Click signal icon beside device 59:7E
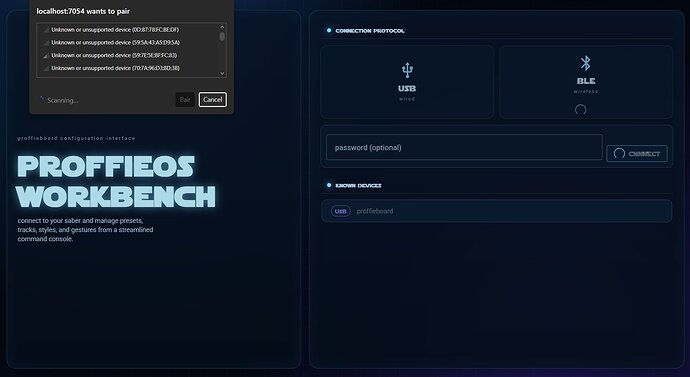The width and height of the screenshot is (690, 377). (46, 55)
